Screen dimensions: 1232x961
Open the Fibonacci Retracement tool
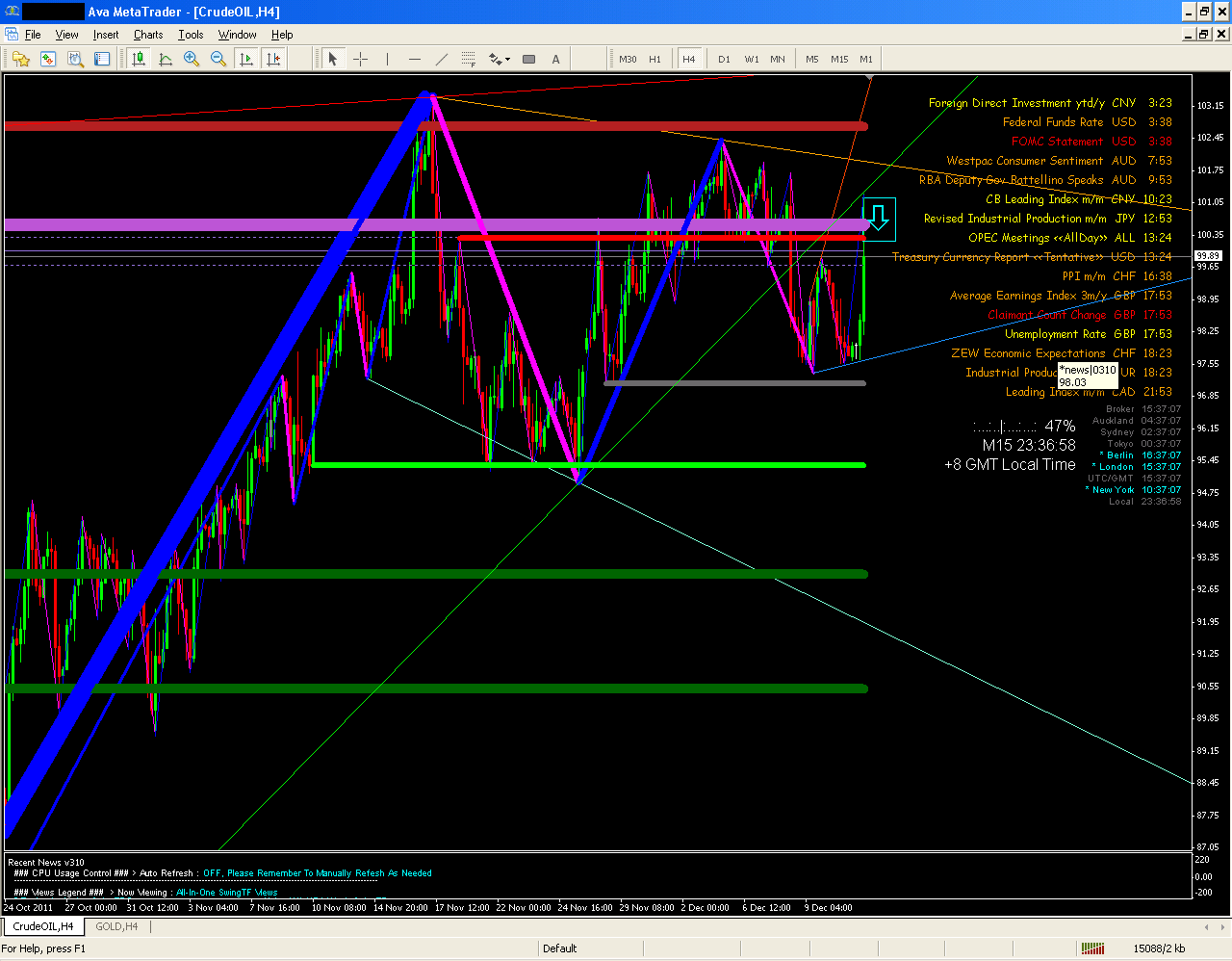(468, 59)
